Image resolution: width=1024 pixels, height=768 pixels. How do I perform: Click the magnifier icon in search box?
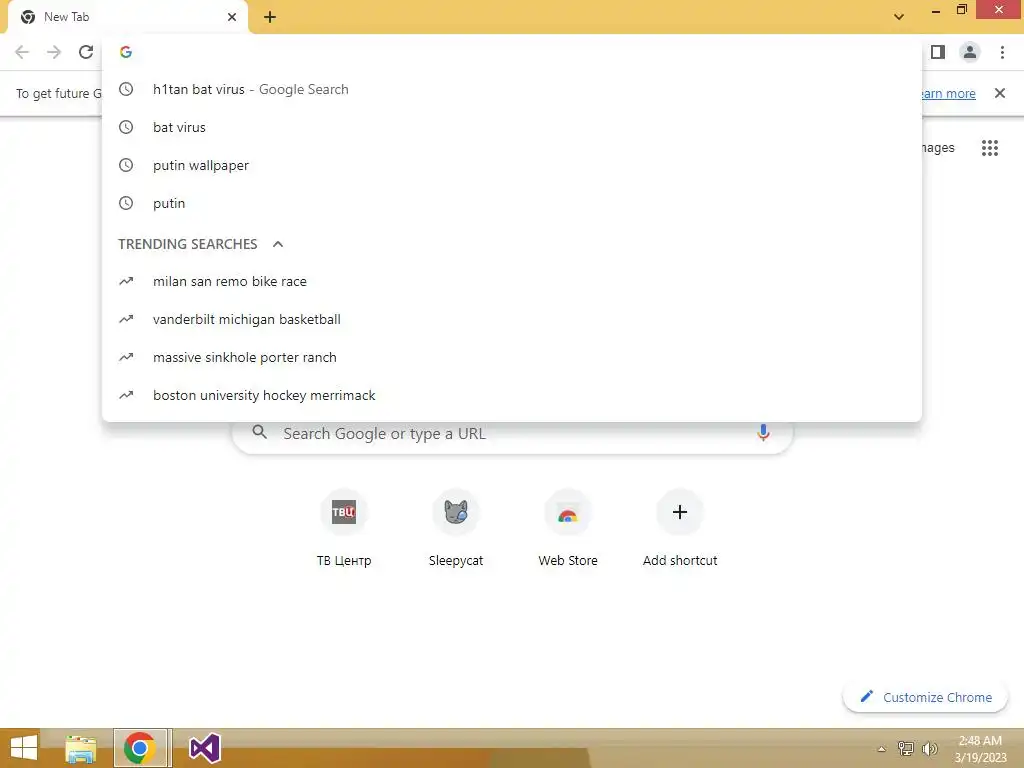point(259,432)
